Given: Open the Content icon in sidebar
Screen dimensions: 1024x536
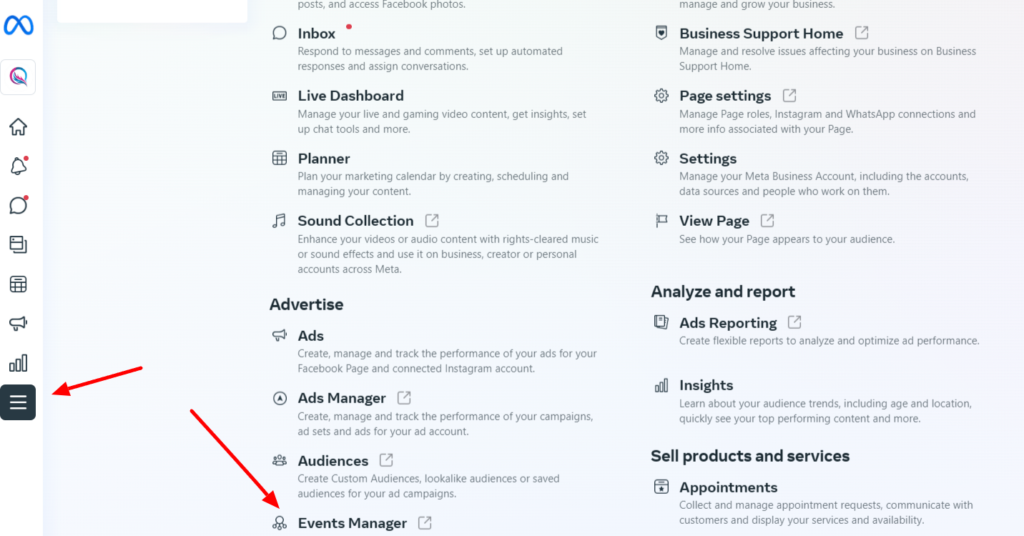Looking at the screenshot, I should pyautogui.click(x=18, y=245).
